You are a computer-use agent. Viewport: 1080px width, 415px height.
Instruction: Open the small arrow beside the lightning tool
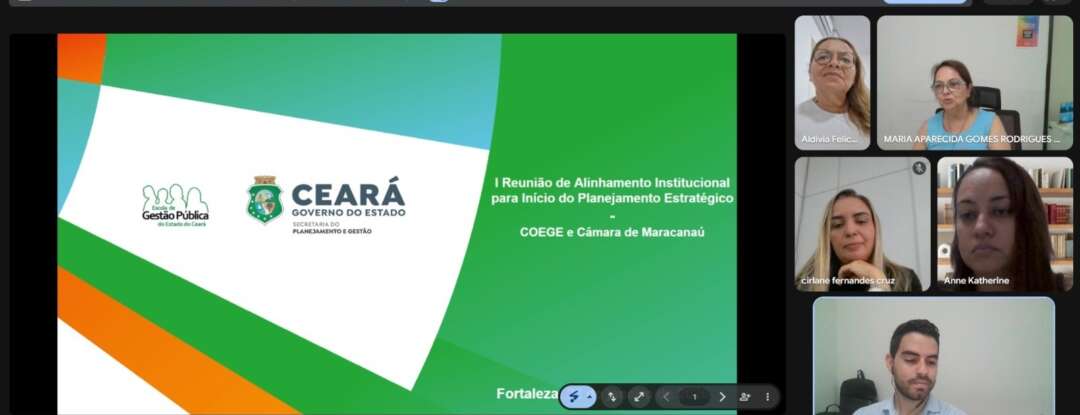tap(590, 397)
